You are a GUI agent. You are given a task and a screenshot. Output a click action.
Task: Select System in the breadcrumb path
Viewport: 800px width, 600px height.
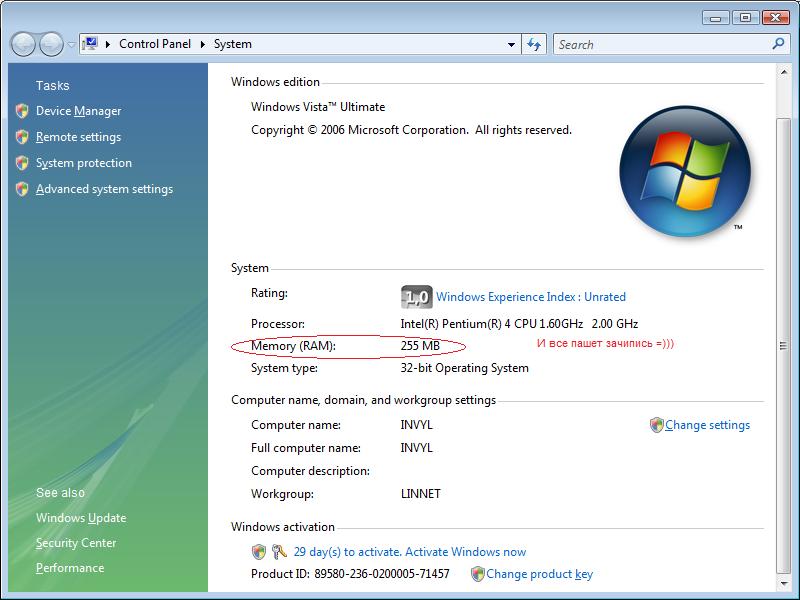[x=233, y=44]
